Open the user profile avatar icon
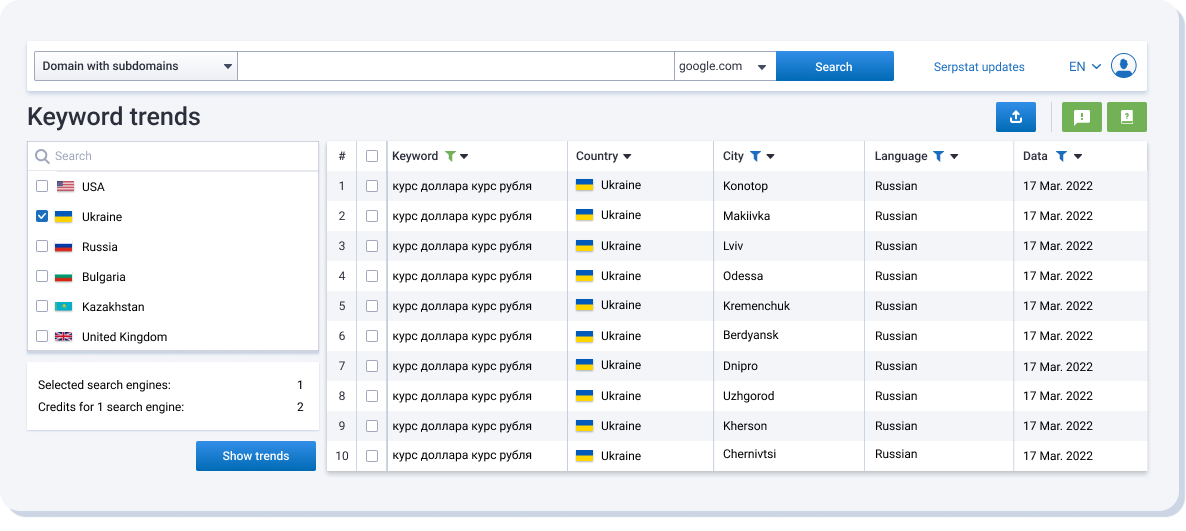The height and width of the screenshot is (531, 1186). coord(1124,66)
